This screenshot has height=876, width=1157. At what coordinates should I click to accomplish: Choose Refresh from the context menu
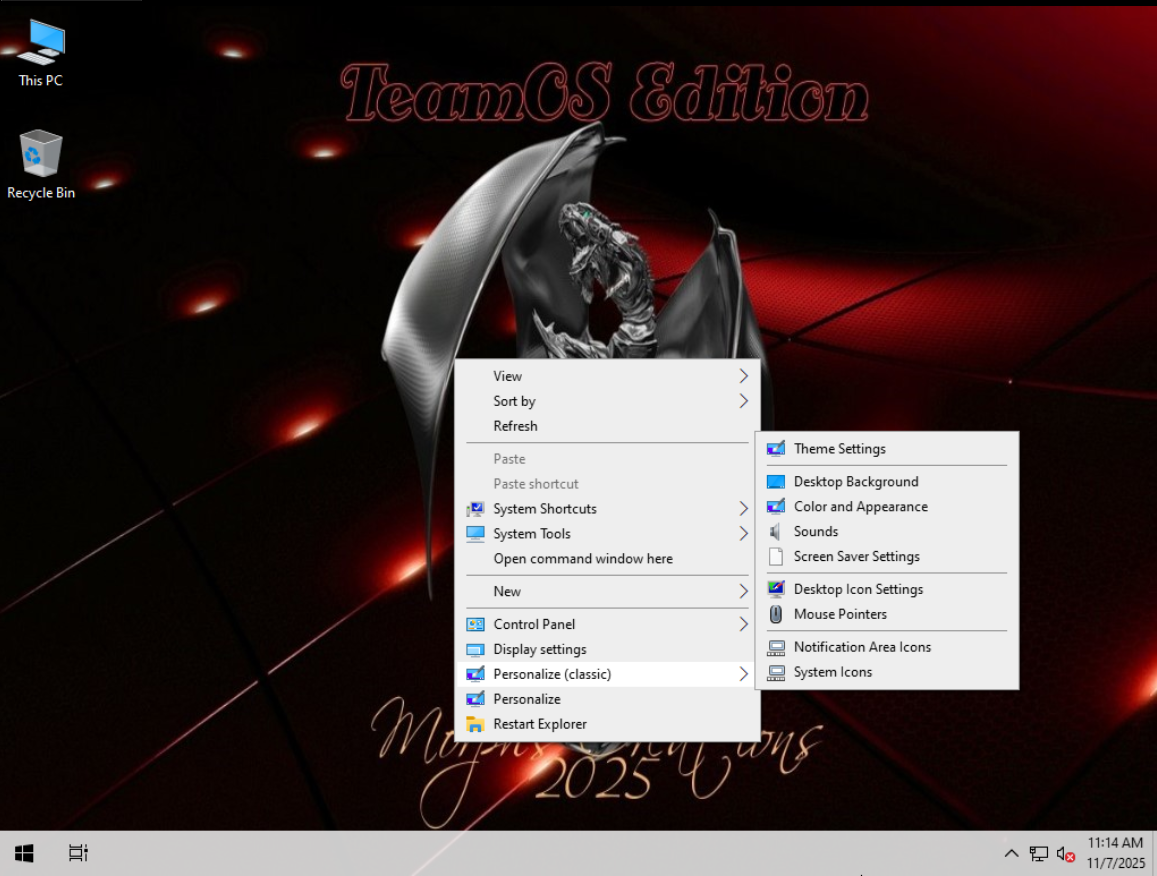coord(515,426)
